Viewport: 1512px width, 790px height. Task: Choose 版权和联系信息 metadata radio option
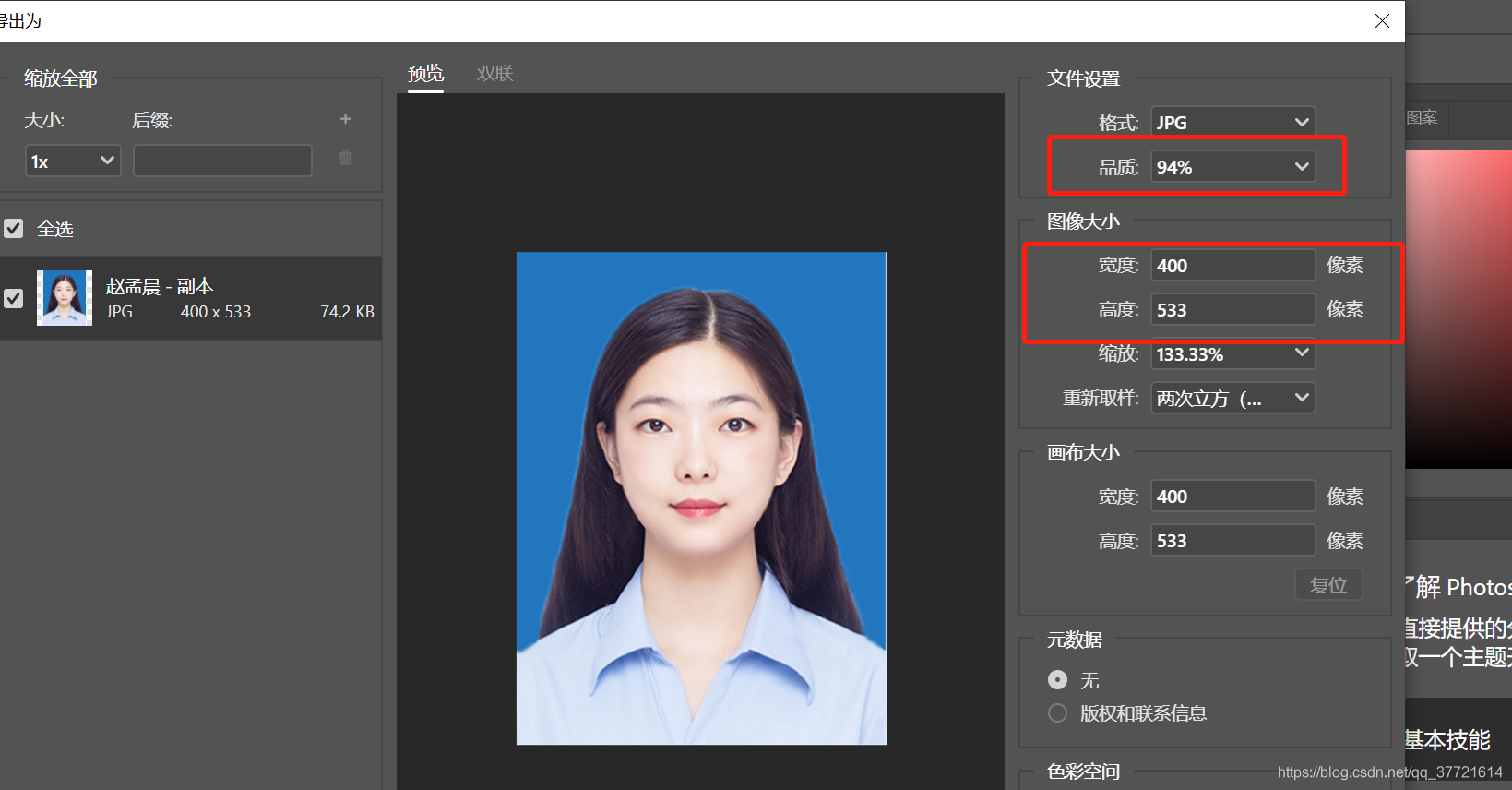[x=1058, y=713]
